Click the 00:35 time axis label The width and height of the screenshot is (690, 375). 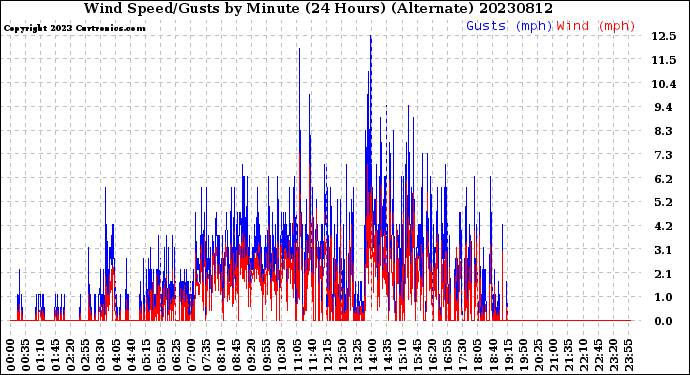pyautogui.click(x=26, y=355)
